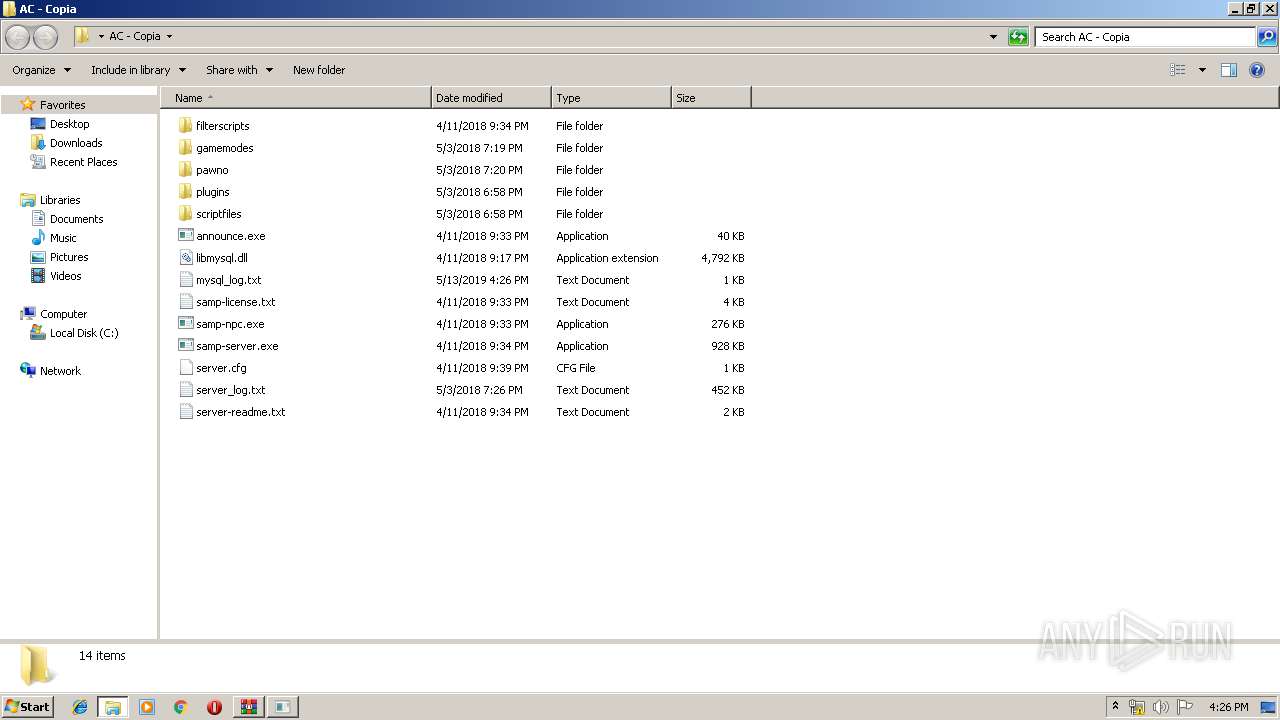Select the server.cfg file icon

[185, 368]
